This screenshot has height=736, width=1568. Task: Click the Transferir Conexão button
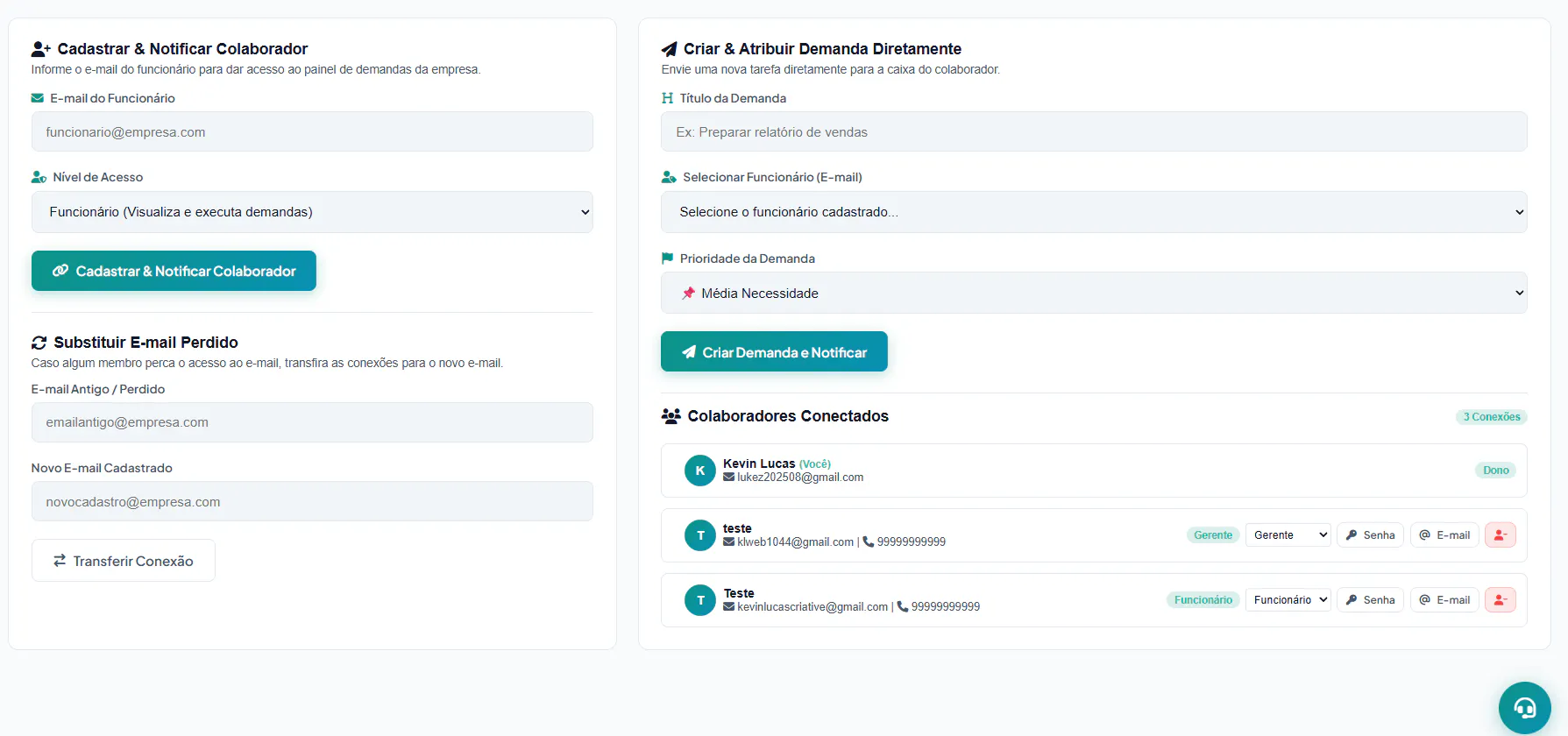click(x=124, y=561)
